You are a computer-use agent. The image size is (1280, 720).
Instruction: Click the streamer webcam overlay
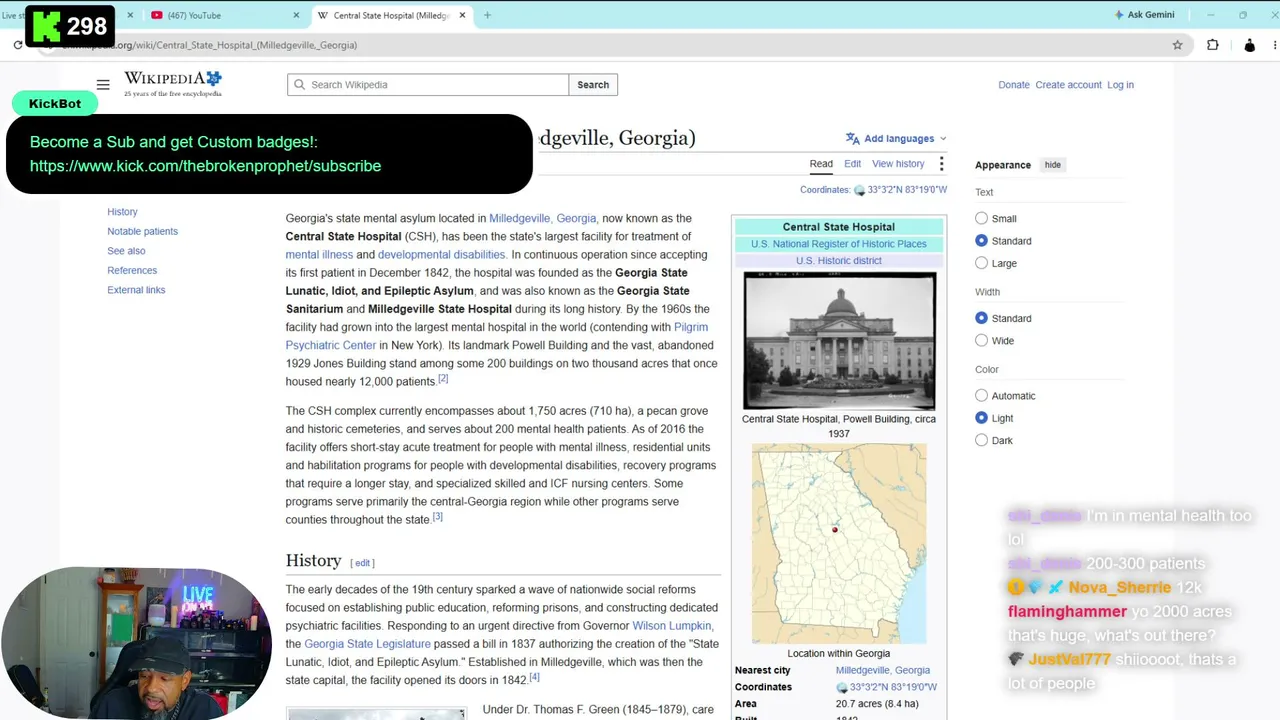coord(136,644)
